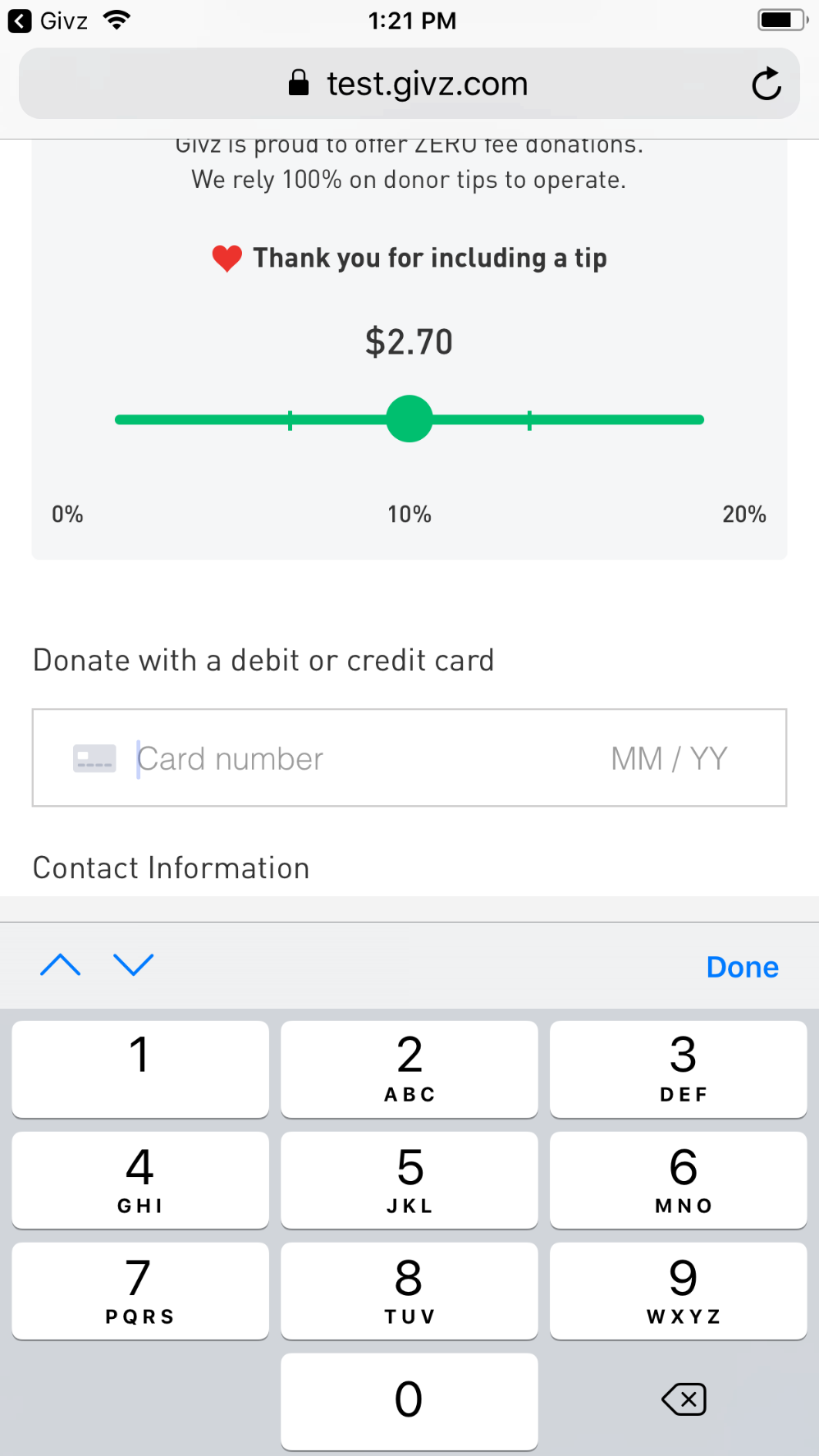The image size is (819, 1456).
Task: Tap the backspace delete key
Action: [x=684, y=1399]
